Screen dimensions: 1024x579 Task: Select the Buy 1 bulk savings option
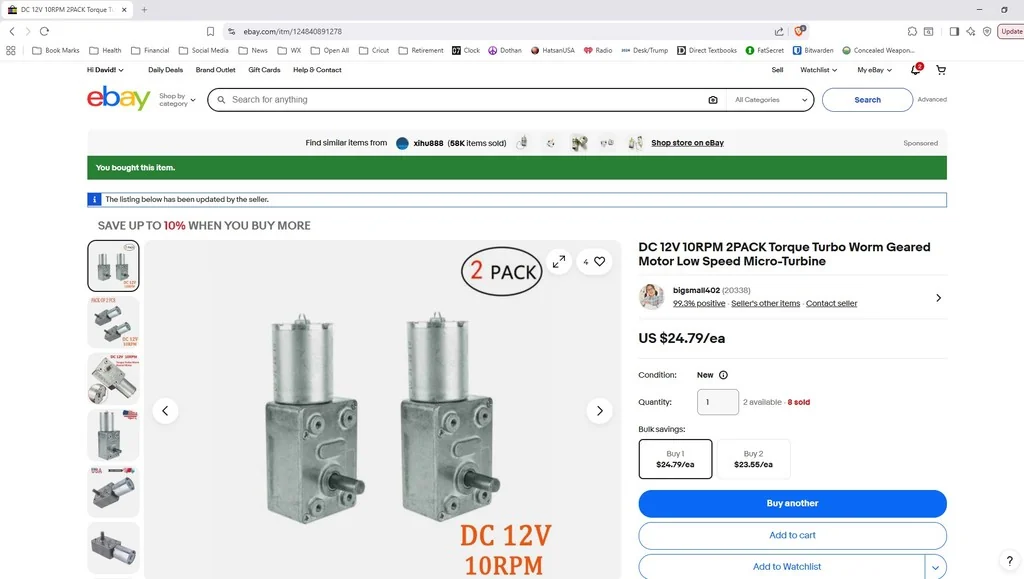point(675,459)
